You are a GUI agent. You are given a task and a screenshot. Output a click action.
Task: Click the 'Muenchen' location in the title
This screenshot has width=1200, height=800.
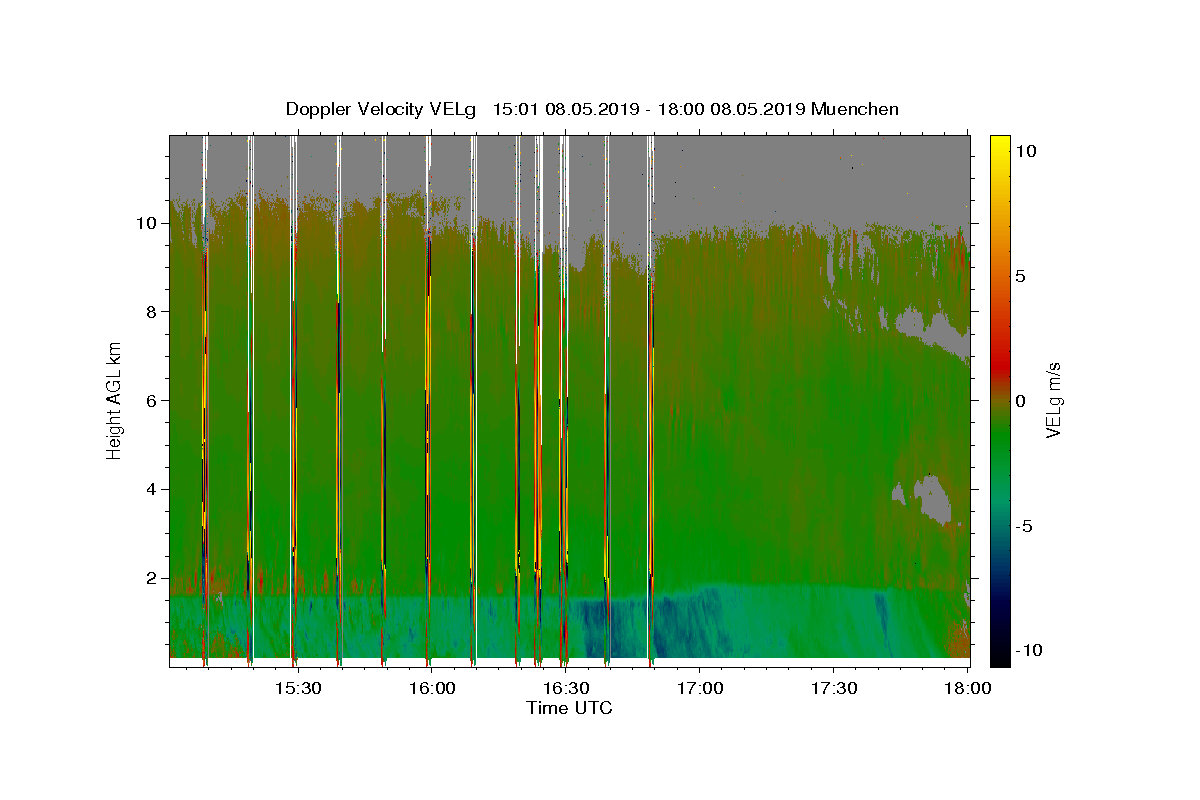tap(855, 109)
